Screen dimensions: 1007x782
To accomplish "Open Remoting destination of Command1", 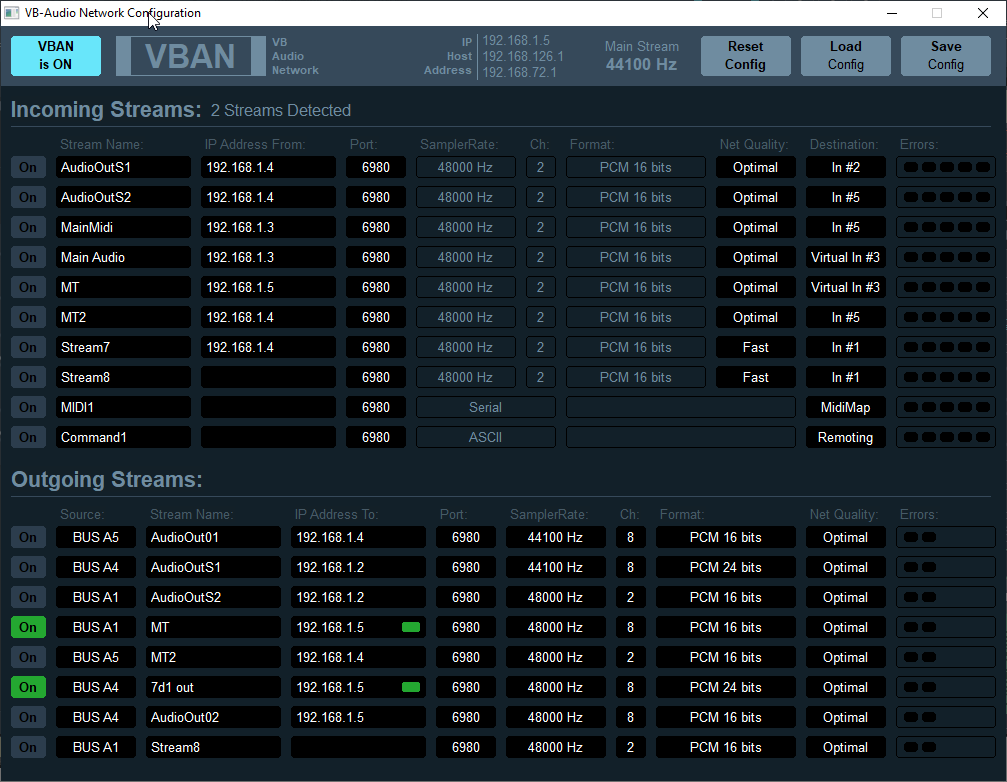I will [x=845, y=437].
